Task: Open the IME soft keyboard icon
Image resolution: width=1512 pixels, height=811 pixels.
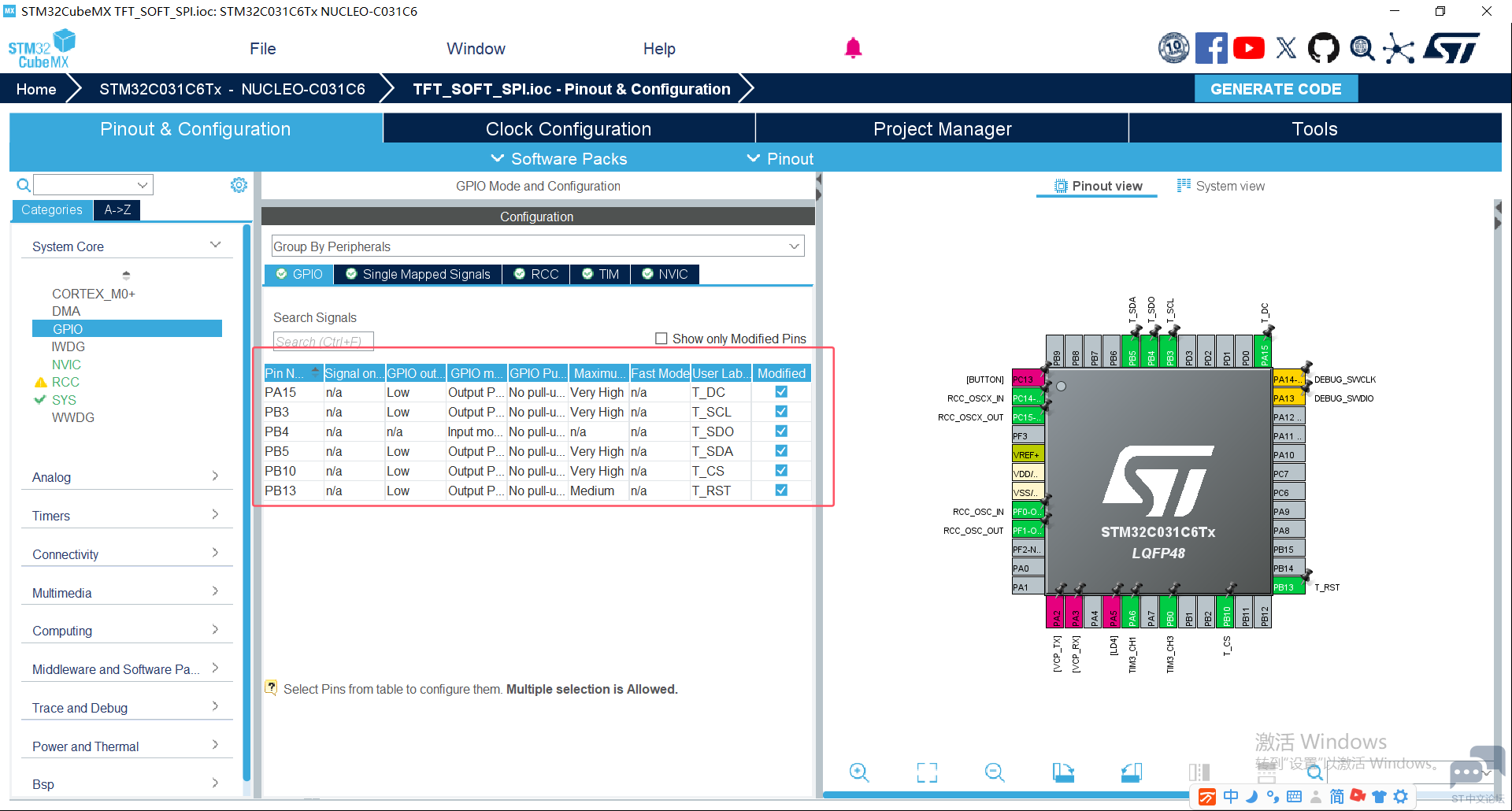Action: pos(1294,797)
